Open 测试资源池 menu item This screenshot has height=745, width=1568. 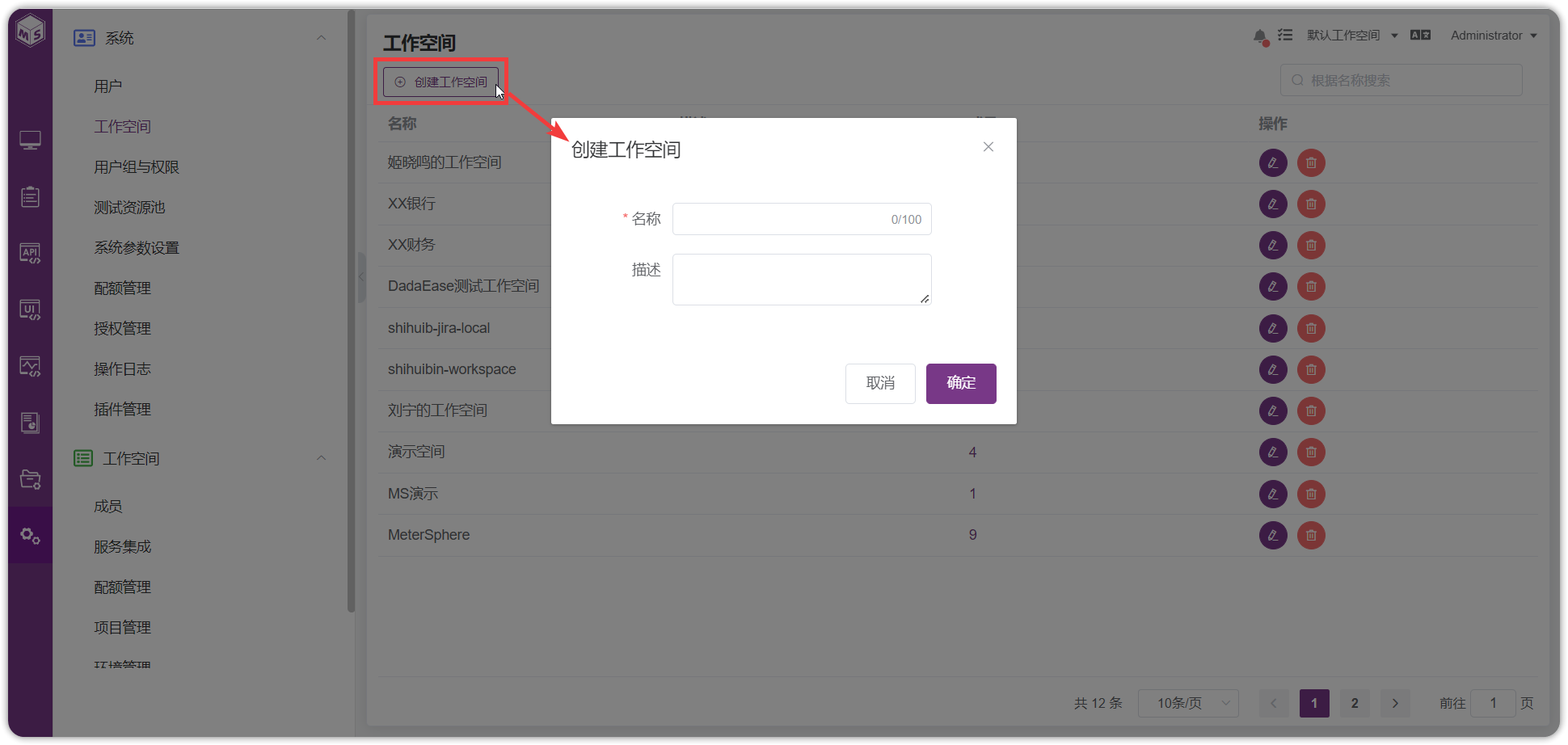point(129,208)
